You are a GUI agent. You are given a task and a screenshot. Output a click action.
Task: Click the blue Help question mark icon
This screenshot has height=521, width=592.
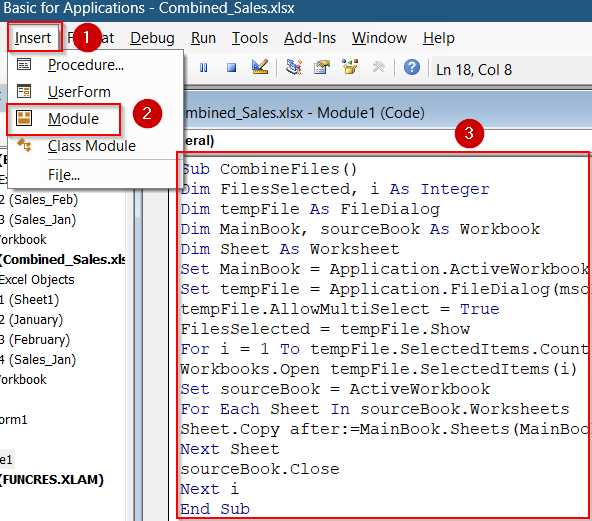coord(412,67)
